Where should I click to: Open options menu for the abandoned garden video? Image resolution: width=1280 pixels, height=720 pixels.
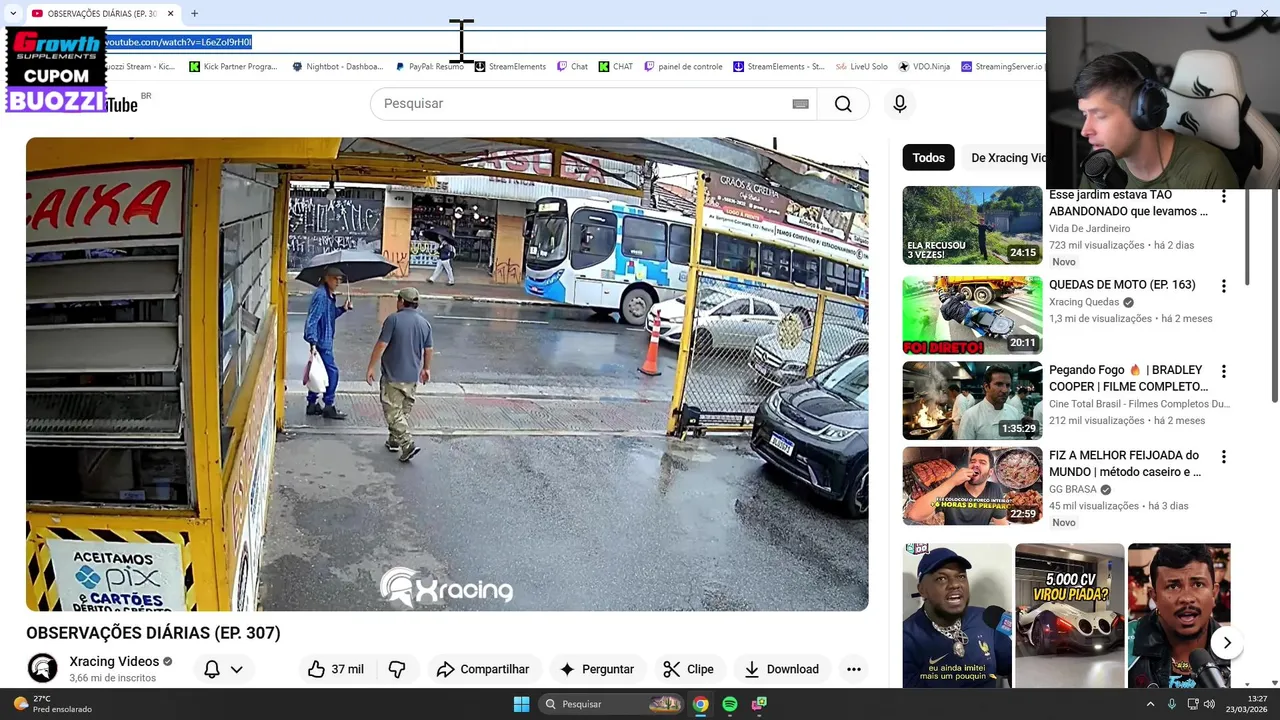point(1223,196)
